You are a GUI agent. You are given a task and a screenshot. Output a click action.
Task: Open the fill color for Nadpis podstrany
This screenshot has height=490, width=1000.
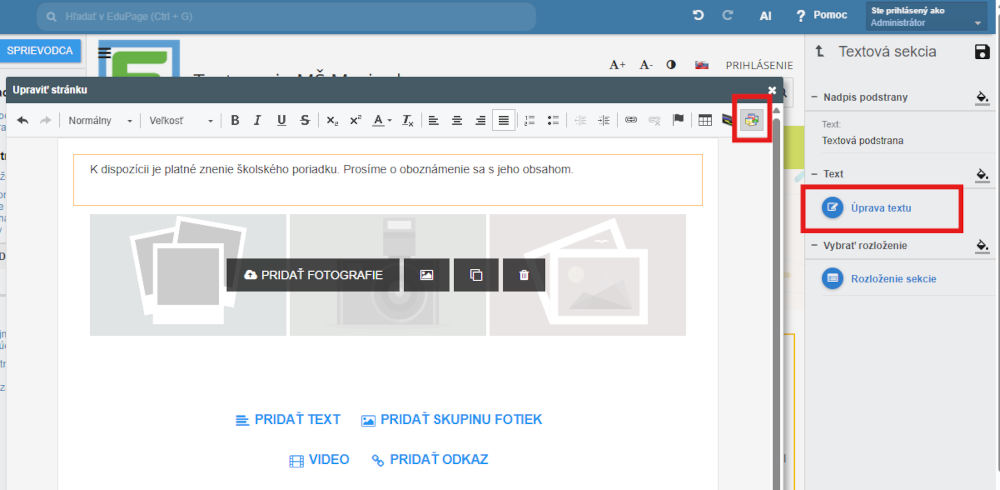point(981,97)
